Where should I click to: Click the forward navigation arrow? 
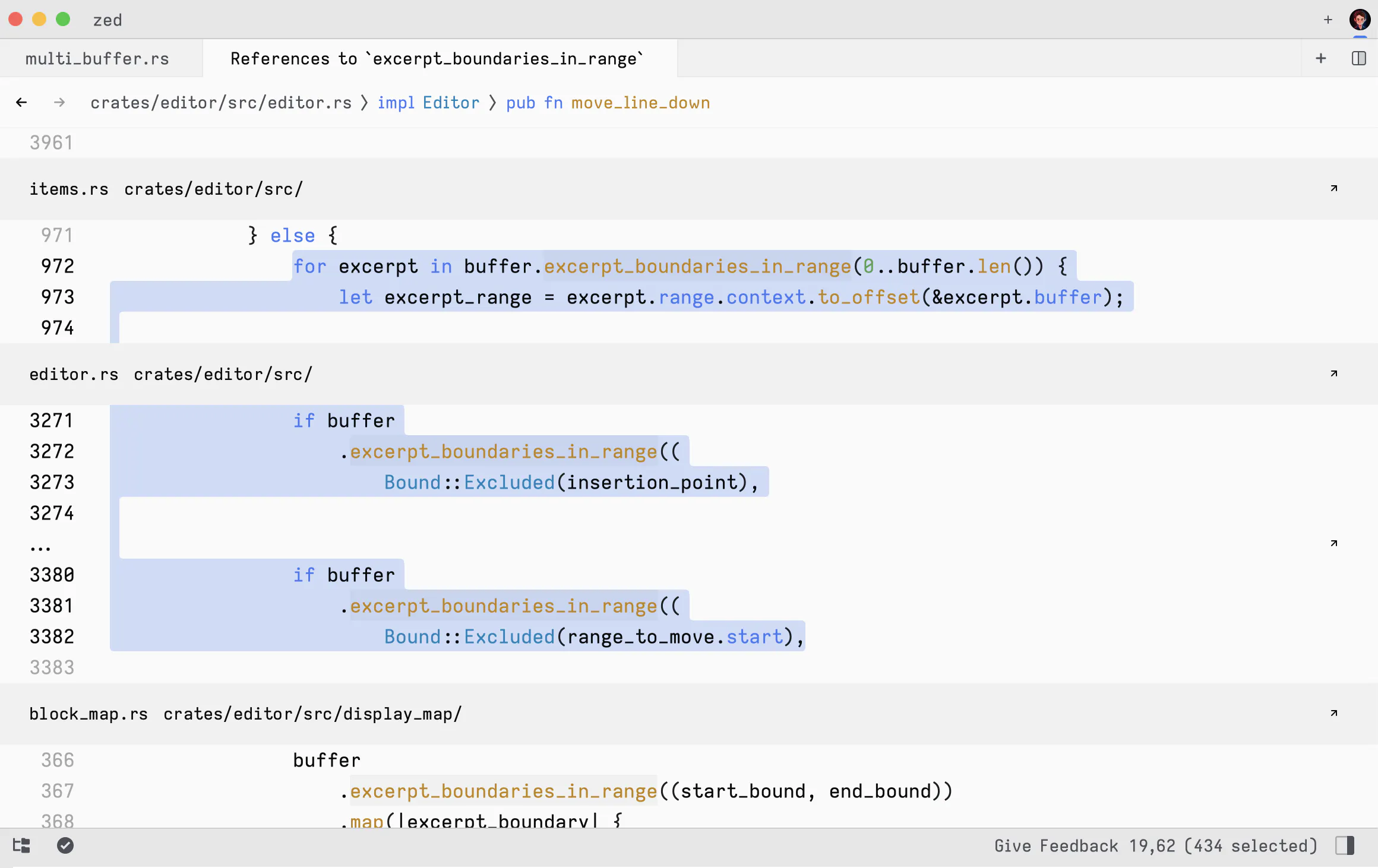click(x=59, y=103)
